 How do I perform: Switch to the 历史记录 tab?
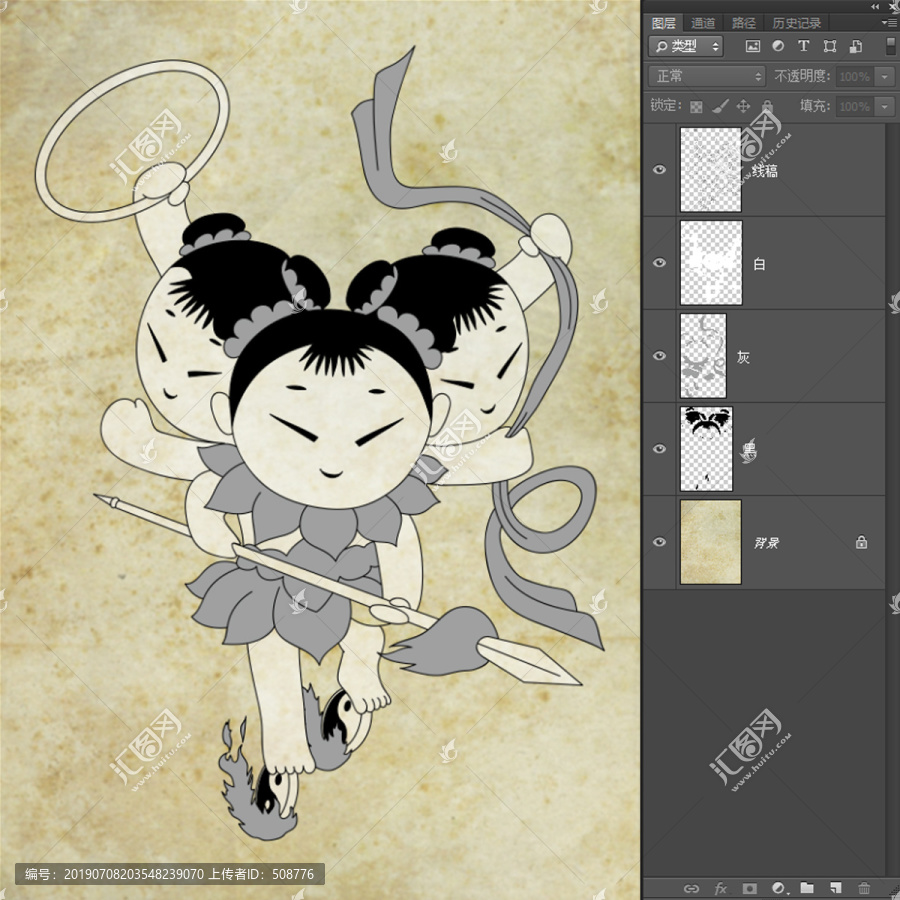pos(797,23)
